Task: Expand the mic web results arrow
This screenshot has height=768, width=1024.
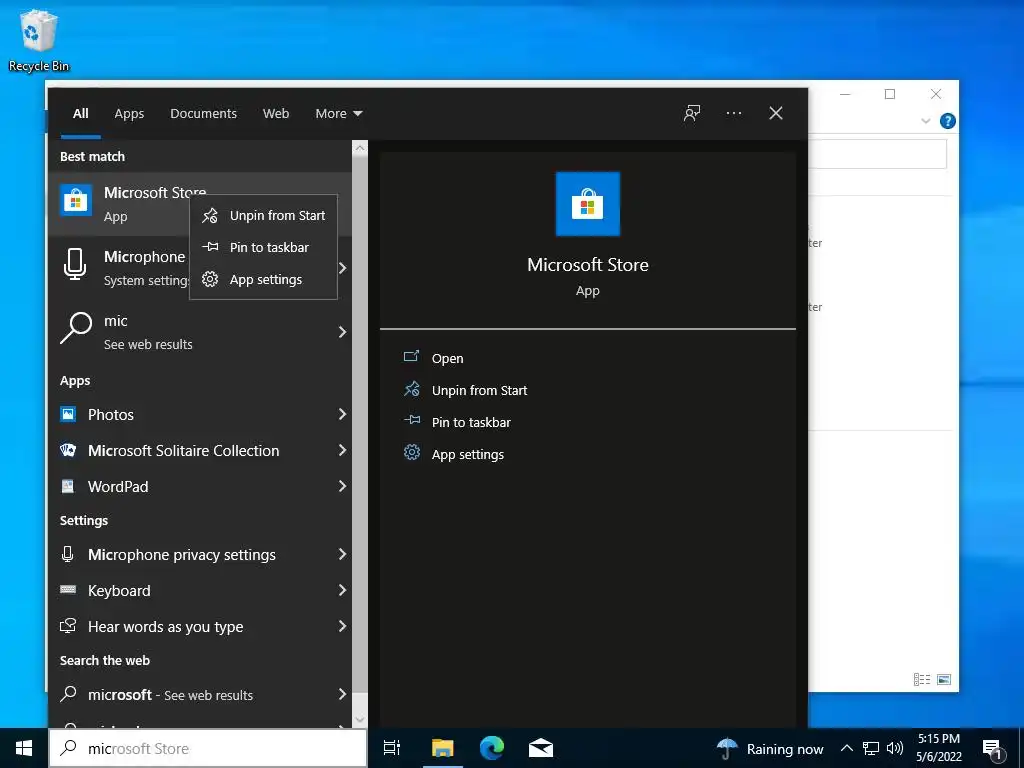Action: pos(342,332)
